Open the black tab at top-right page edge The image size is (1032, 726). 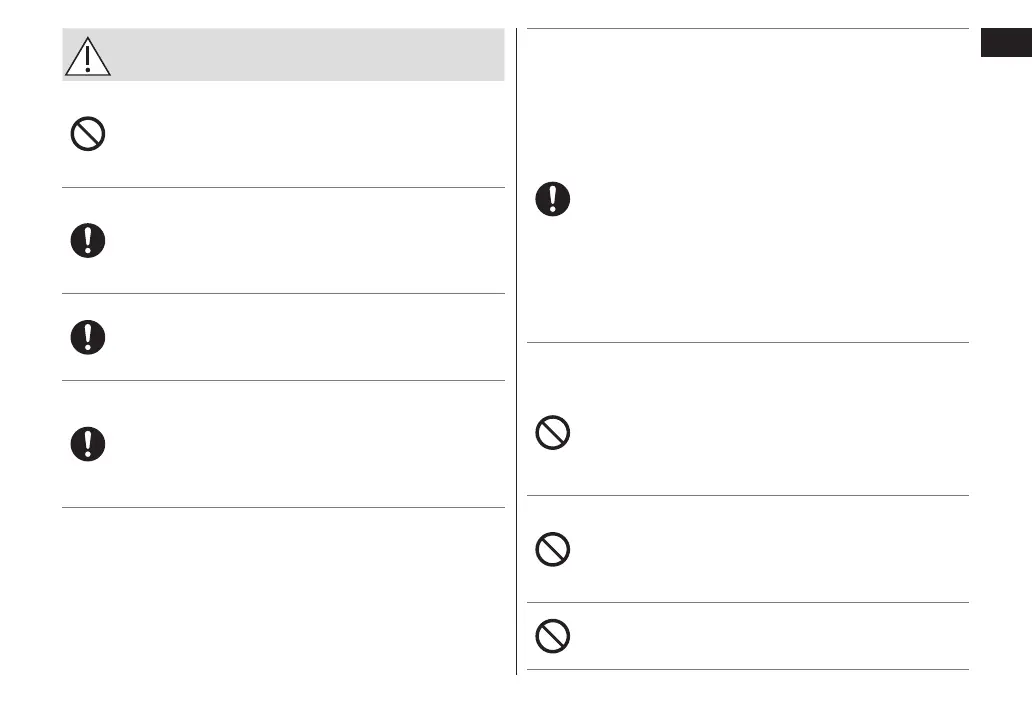[1005, 46]
